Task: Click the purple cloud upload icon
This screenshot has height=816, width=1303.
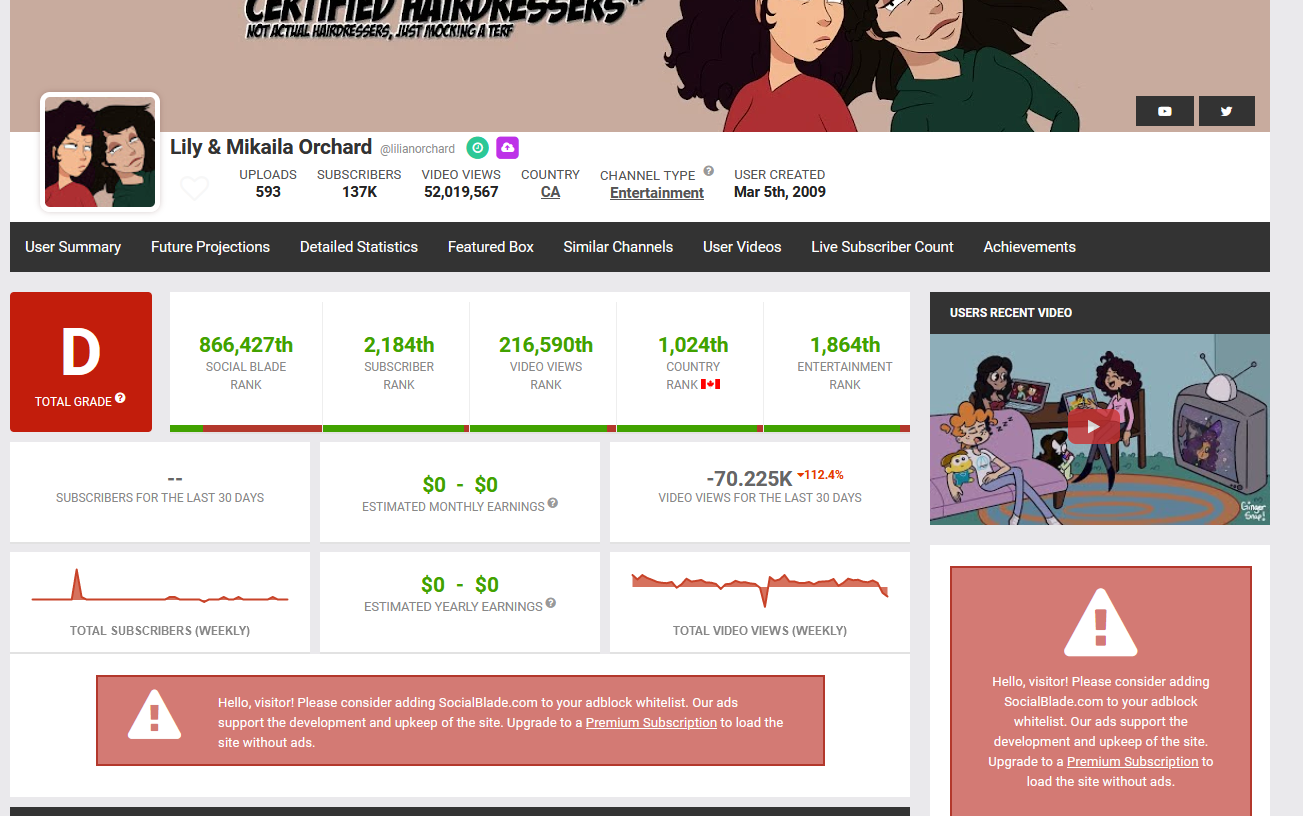Action: (x=507, y=148)
